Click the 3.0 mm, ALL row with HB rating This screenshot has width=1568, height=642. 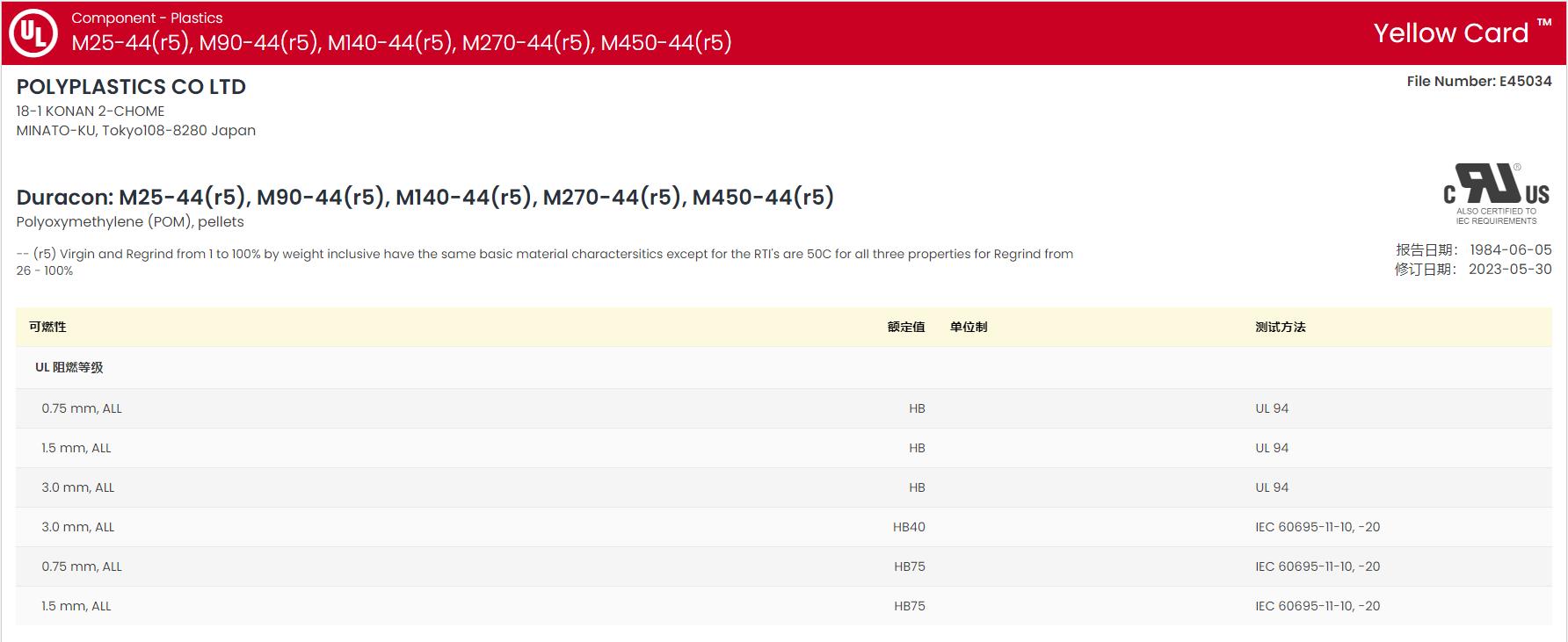[784, 487]
